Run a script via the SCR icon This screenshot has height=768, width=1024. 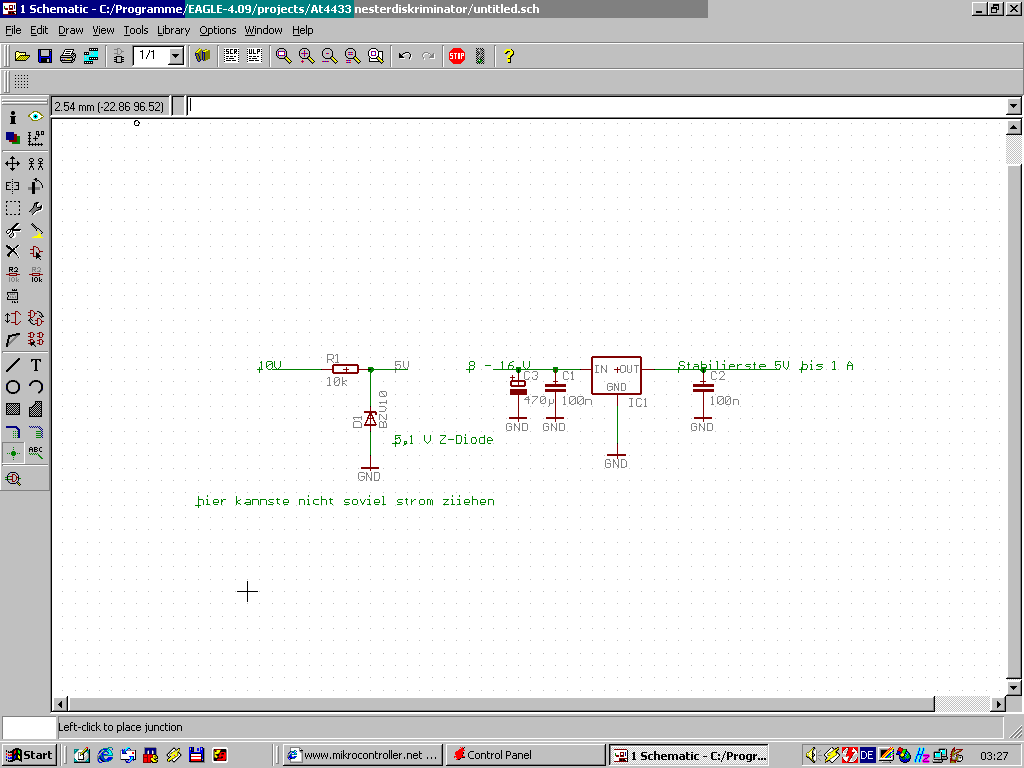point(231,56)
